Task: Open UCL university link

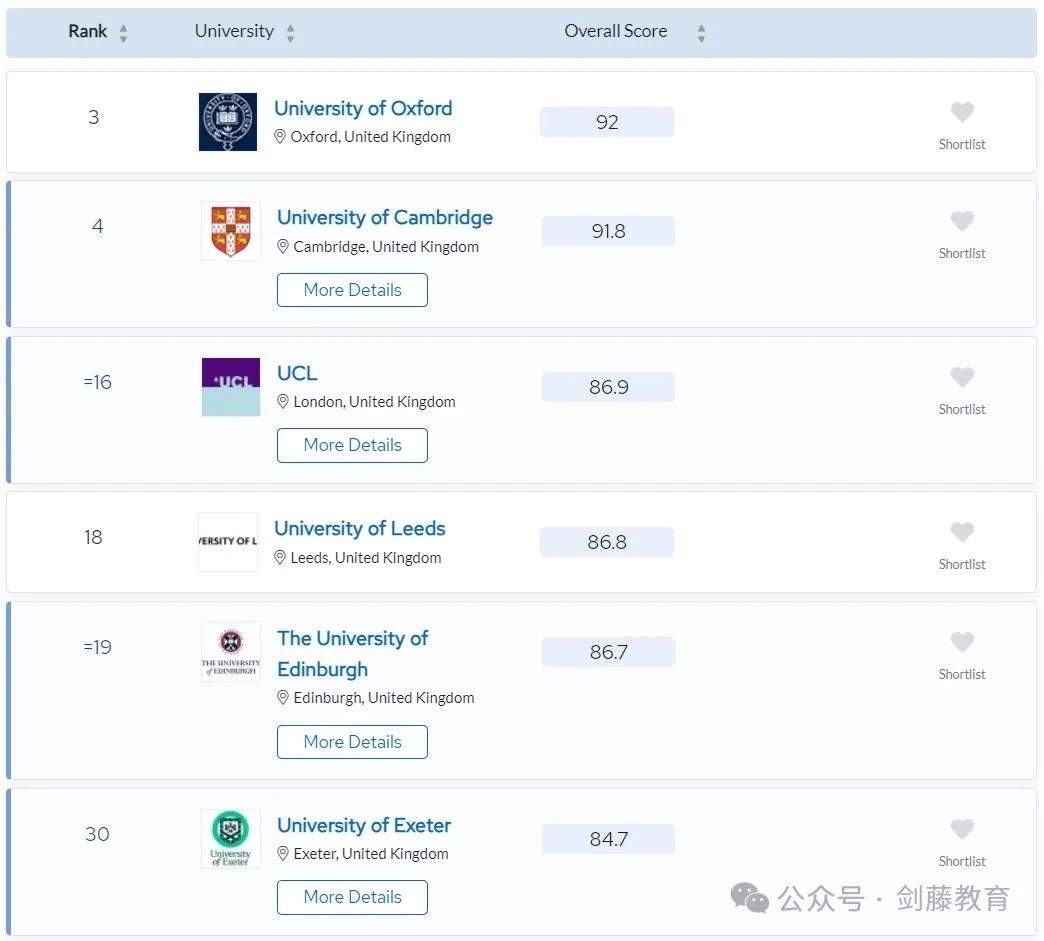Action: pyautogui.click(x=297, y=373)
